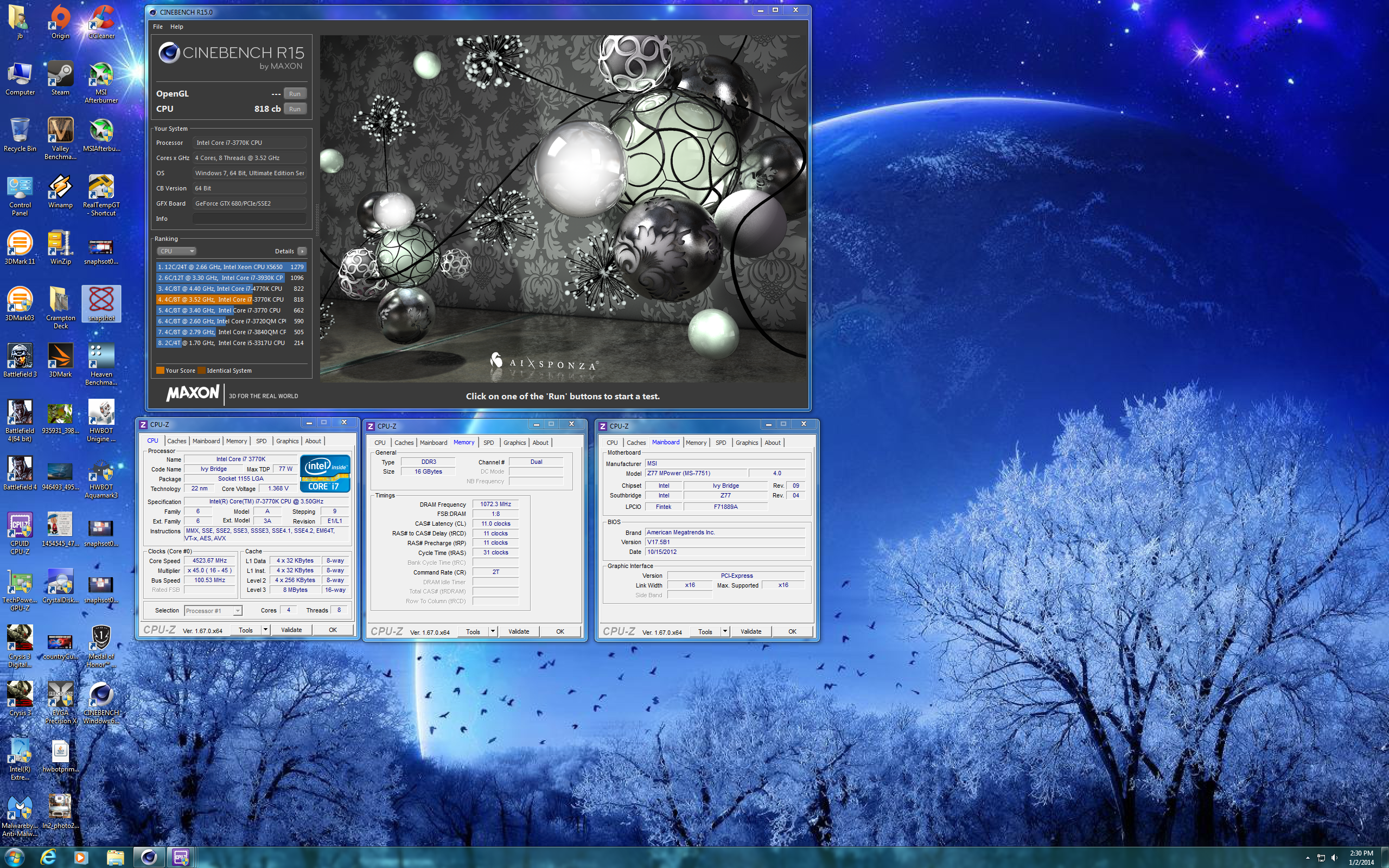This screenshot has width=1389, height=868.
Task: Launch TechPowerUp GPU-Z from the desktop
Action: pos(20,590)
